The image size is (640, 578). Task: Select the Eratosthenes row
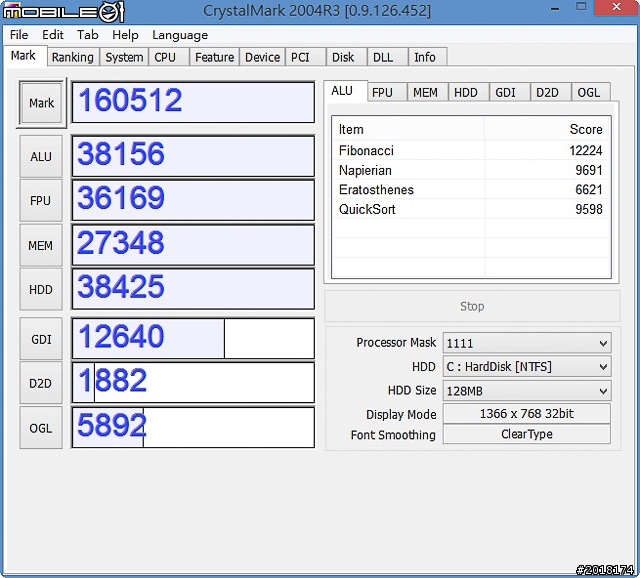click(471, 190)
